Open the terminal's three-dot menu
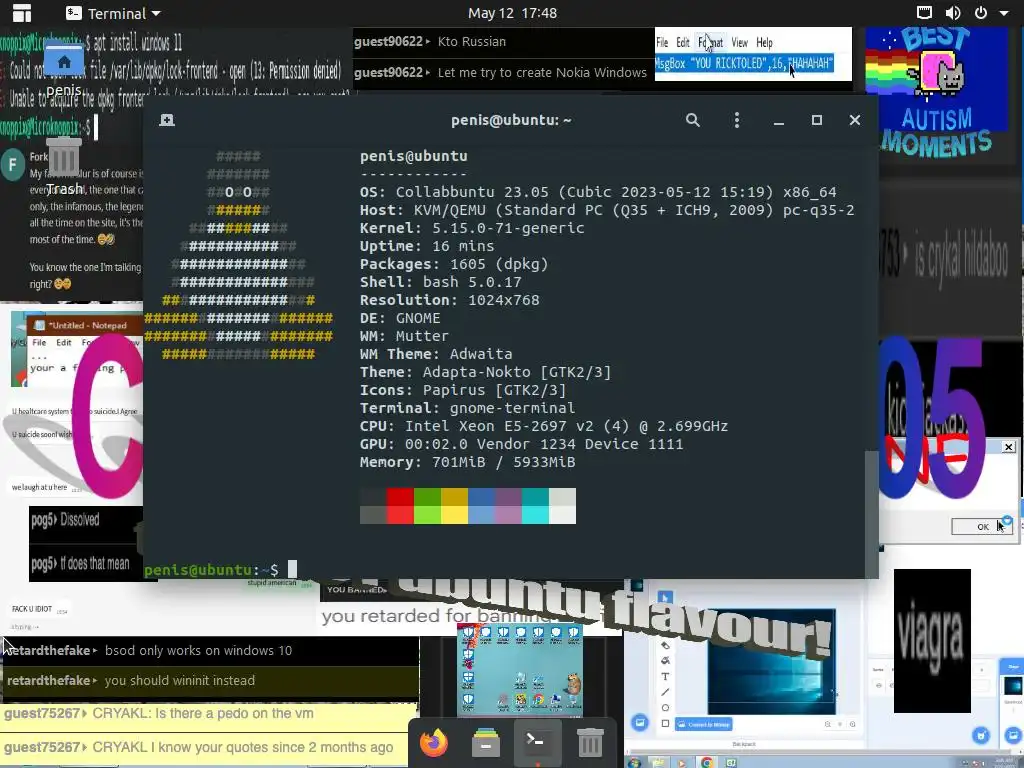Screen dimensions: 1024x768 pyautogui.click(x=737, y=120)
